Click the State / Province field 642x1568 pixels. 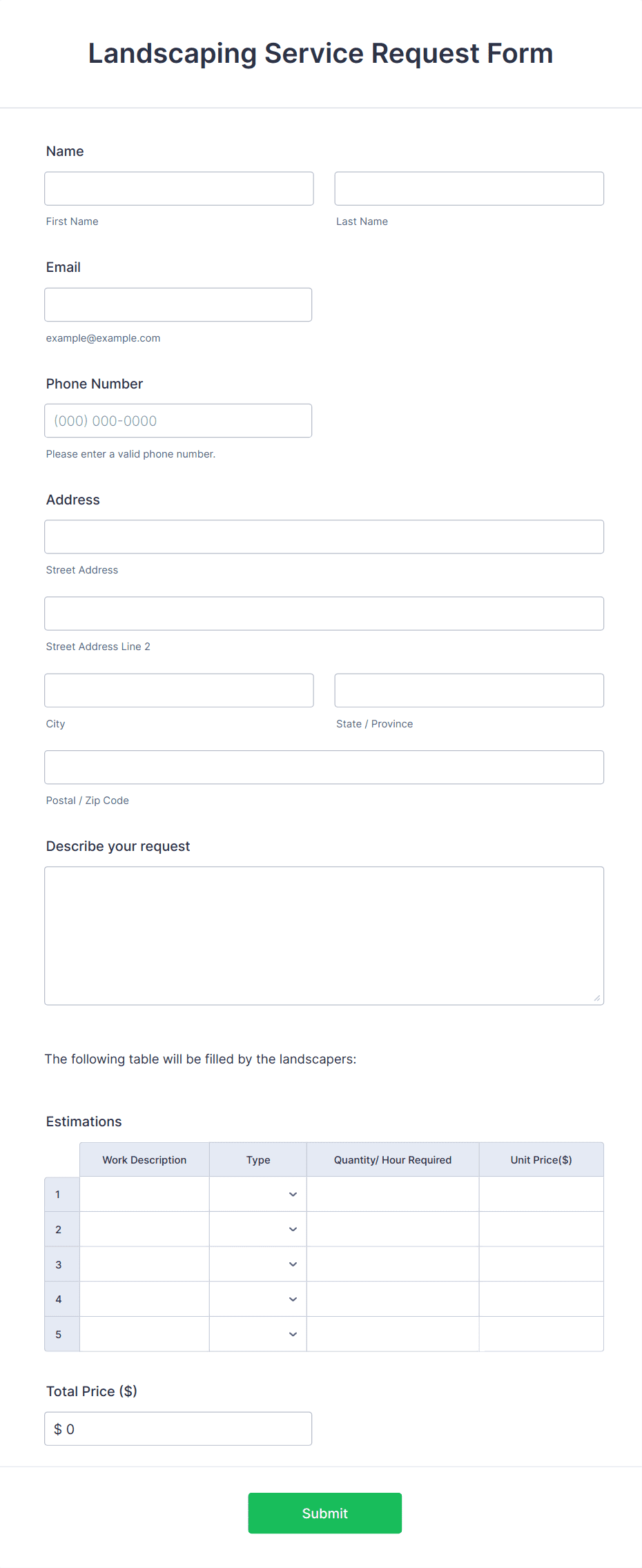click(469, 689)
